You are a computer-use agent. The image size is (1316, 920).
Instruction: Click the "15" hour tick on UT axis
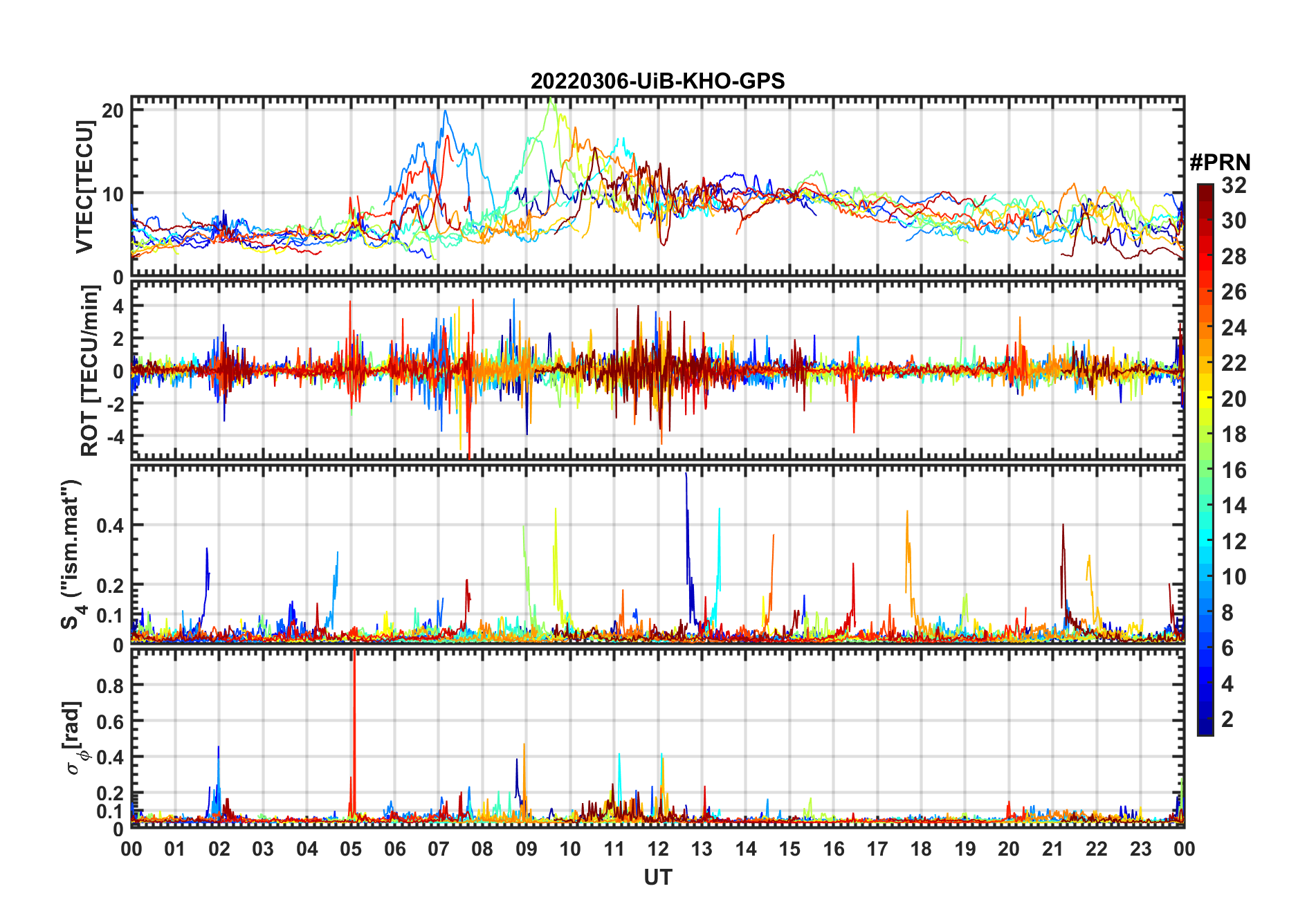pos(789,849)
